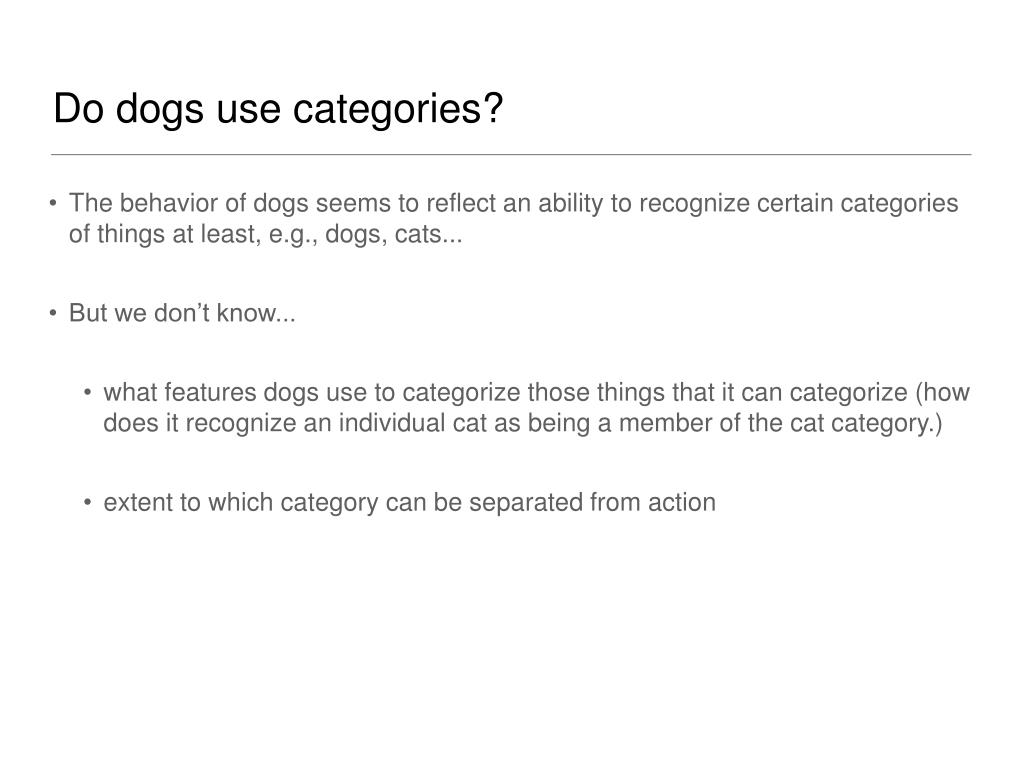This screenshot has width=1023, height=767.
Task: Click the word 'Do' starting the title
Action: pos(78,108)
